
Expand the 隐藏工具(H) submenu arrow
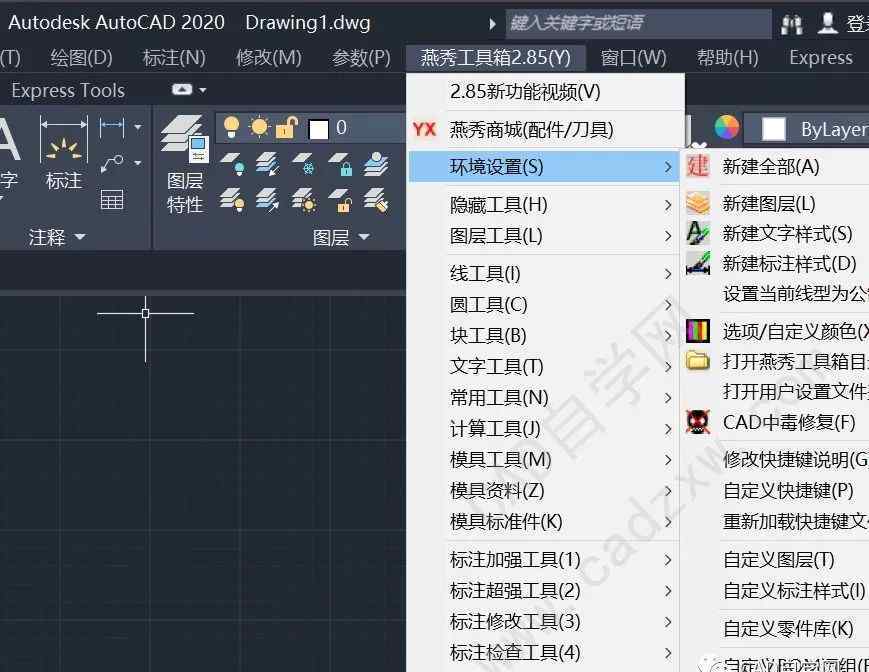[668, 206]
